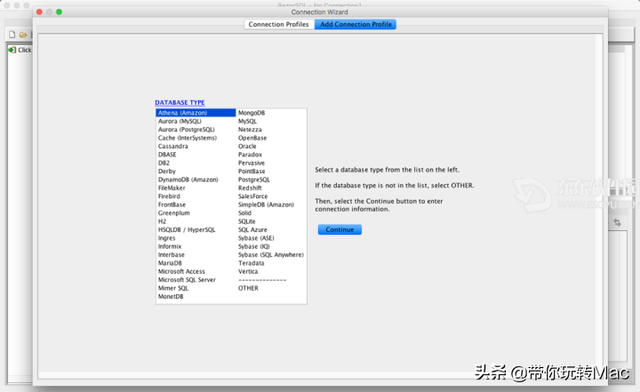Image resolution: width=640 pixels, height=392 pixels.
Task: Select SalesForce in the list
Action: pyautogui.click(x=253, y=196)
